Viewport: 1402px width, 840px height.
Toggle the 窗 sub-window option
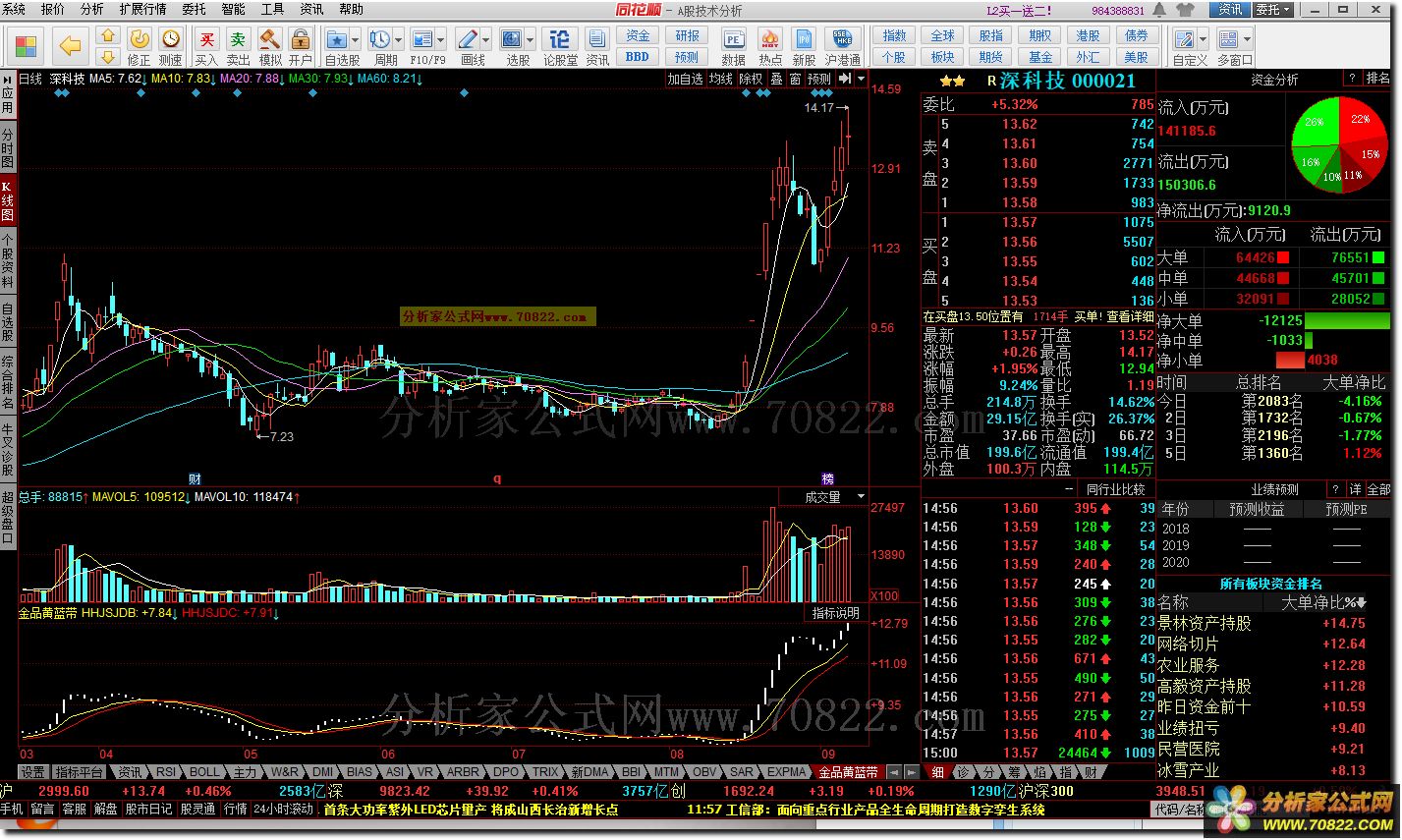point(795,79)
